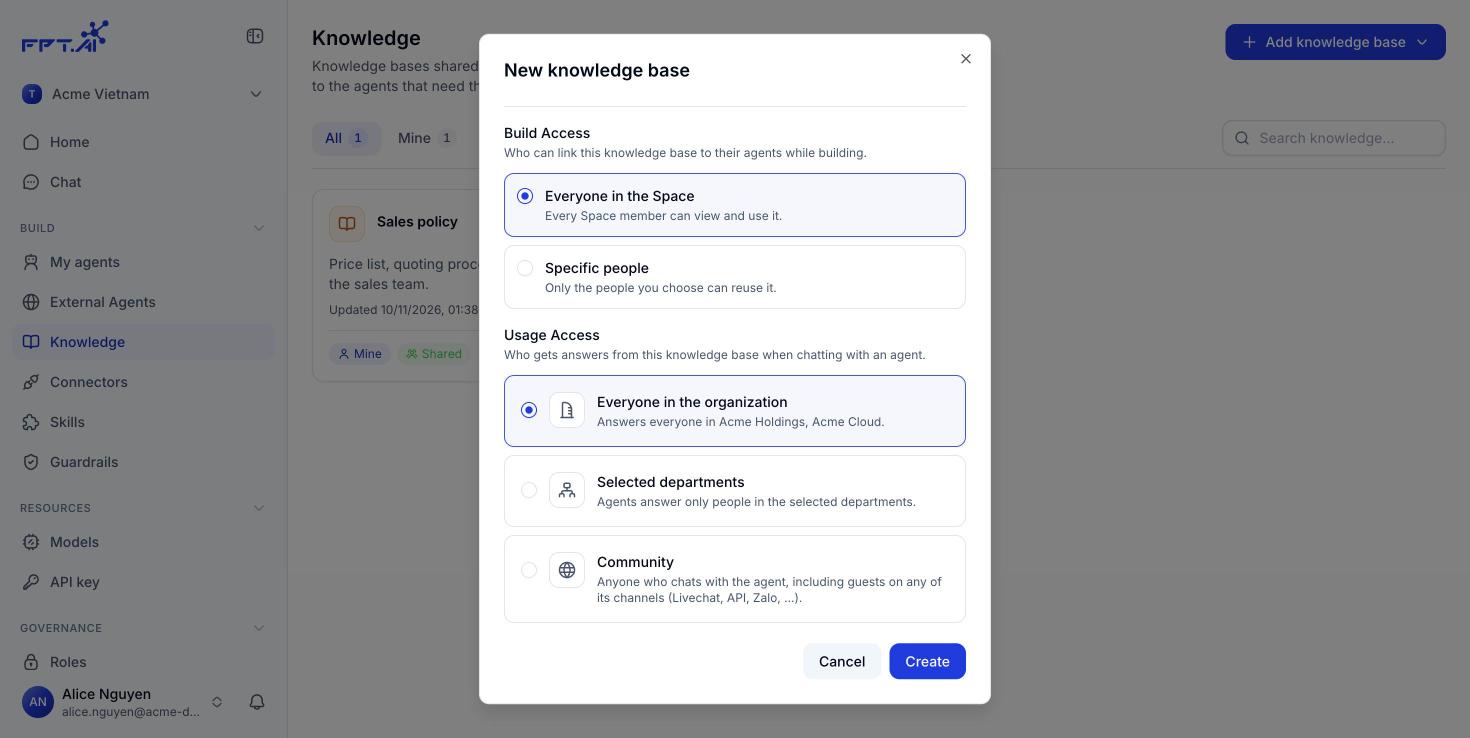Click the building icon for Everyone in organization
1470x738 pixels.
pyautogui.click(x=567, y=410)
